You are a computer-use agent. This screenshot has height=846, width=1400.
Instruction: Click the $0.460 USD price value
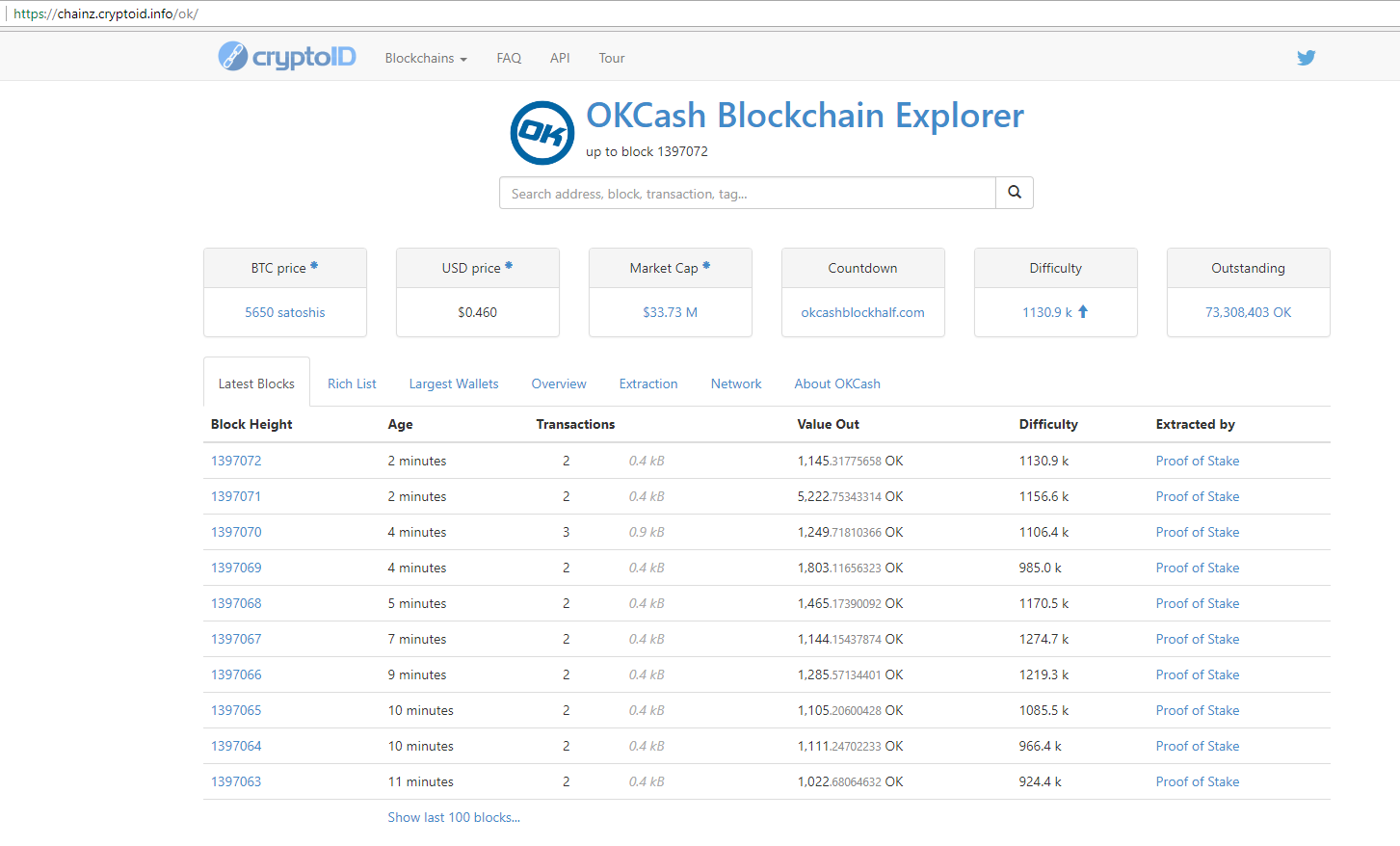point(478,312)
